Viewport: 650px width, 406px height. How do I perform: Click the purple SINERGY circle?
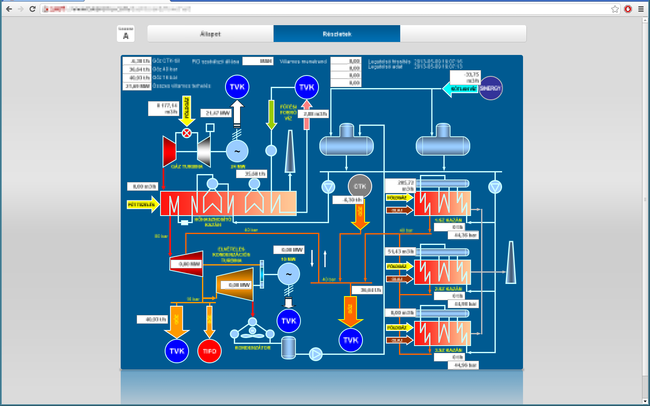click(491, 88)
